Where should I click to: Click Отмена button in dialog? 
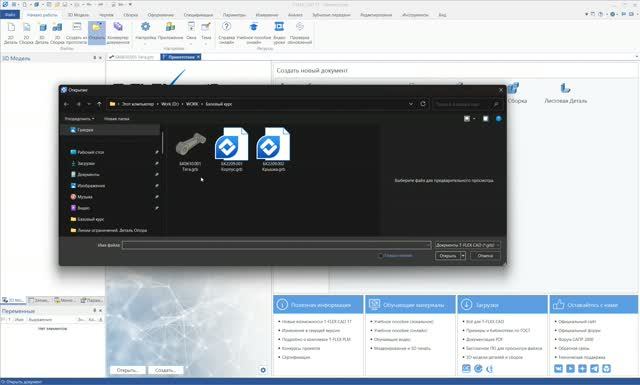[x=485, y=256]
